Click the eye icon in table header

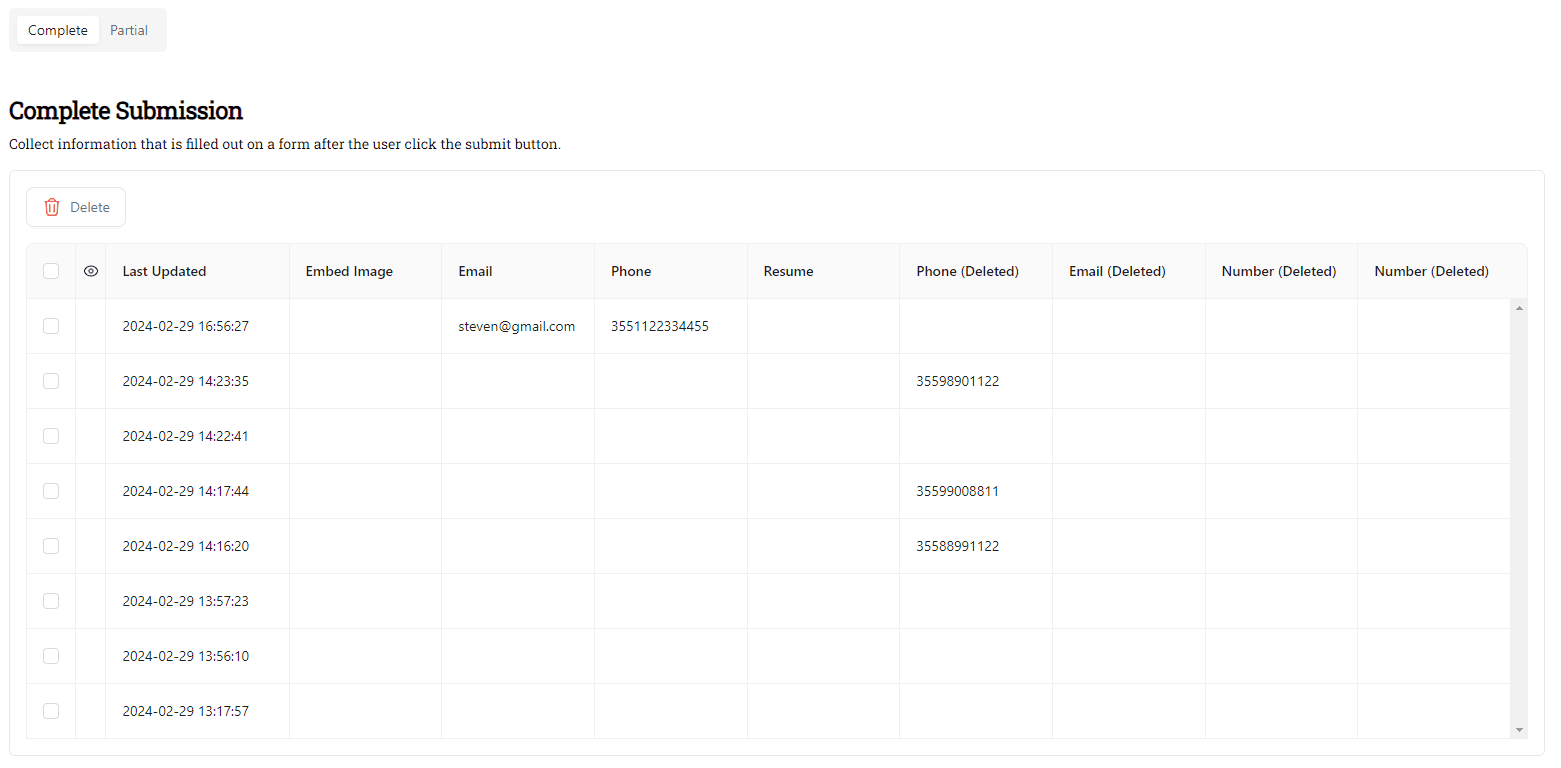(x=91, y=271)
